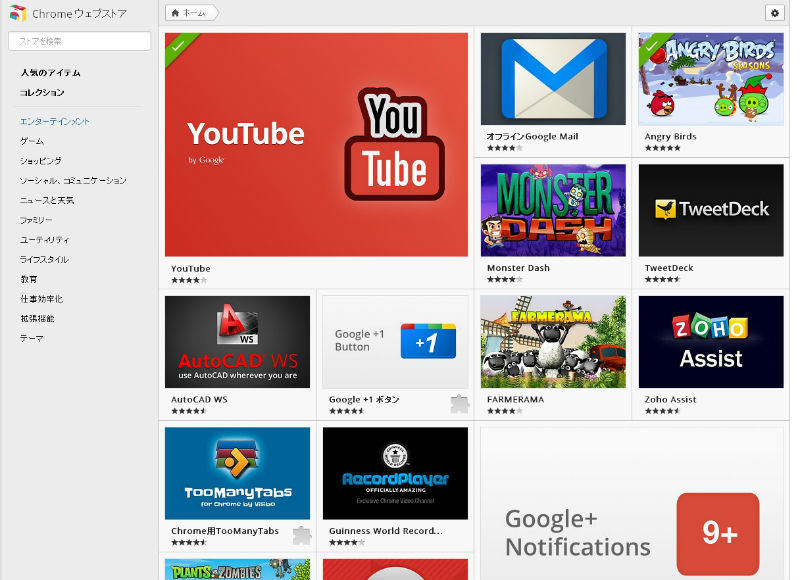Open the TooManyTabs extension tile
800x580 pixels.
pyautogui.click(x=237, y=473)
